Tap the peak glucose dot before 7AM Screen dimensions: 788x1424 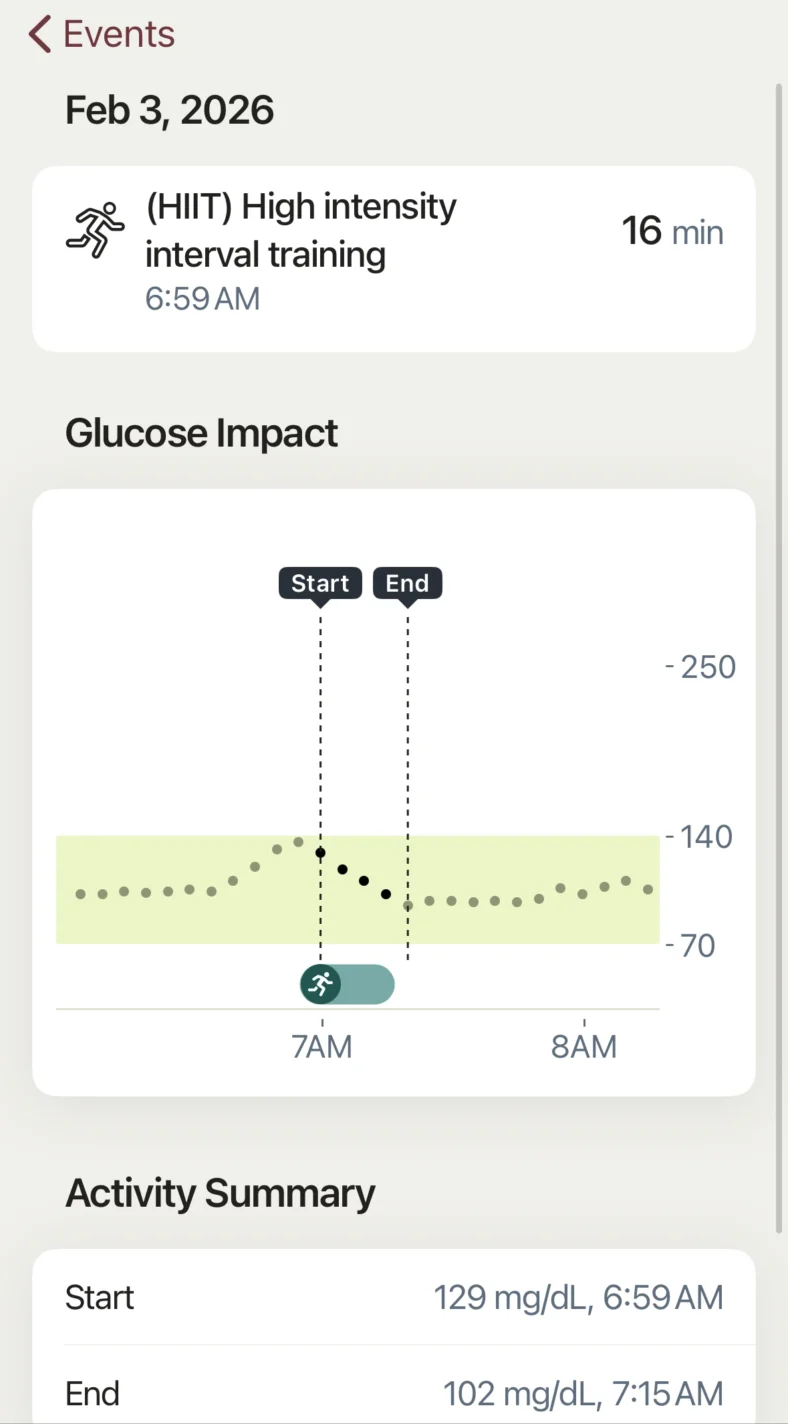298,842
